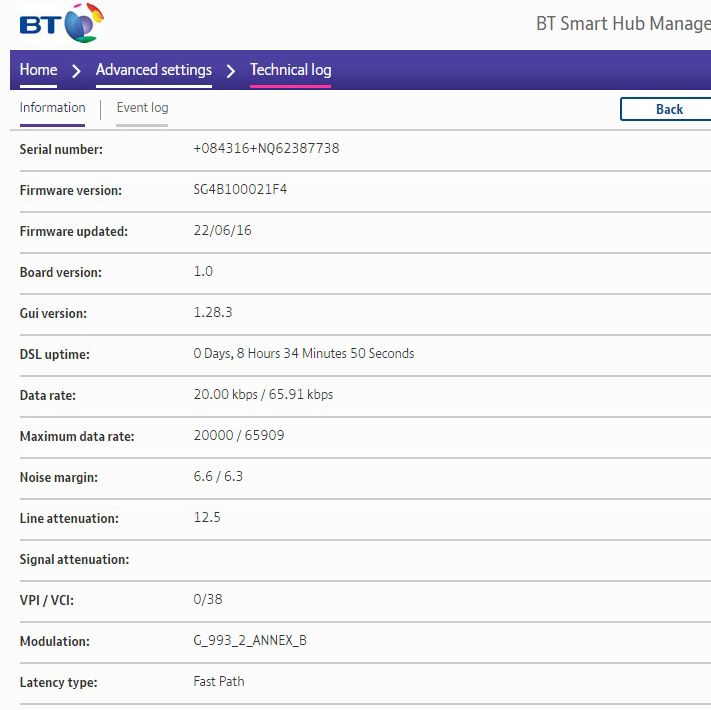Click the Noise margin label
The image size is (711, 710).
point(58,477)
